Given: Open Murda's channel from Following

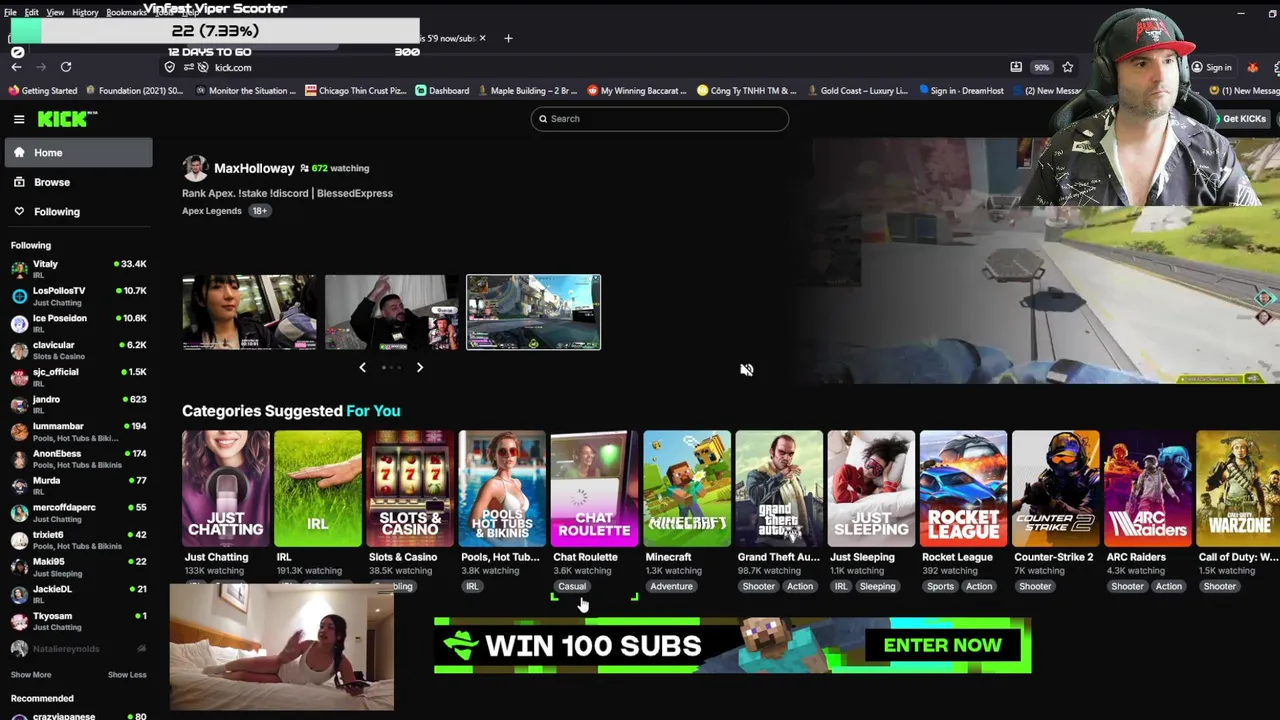Looking at the screenshot, I should click(80, 485).
